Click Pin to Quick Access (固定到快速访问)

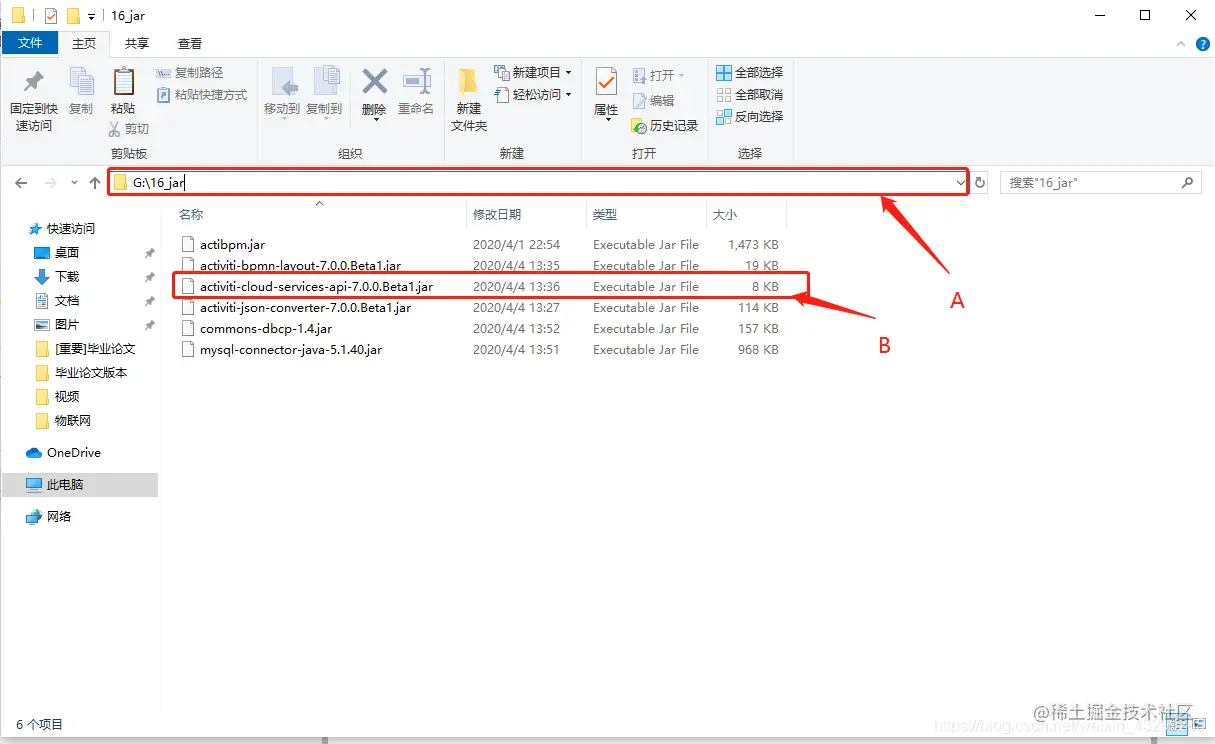pos(34,100)
